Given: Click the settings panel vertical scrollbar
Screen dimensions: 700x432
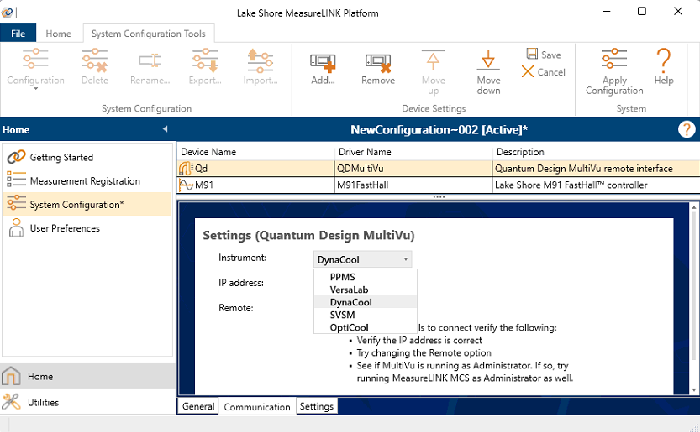Looking at the screenshot, I should click(694, 286).
